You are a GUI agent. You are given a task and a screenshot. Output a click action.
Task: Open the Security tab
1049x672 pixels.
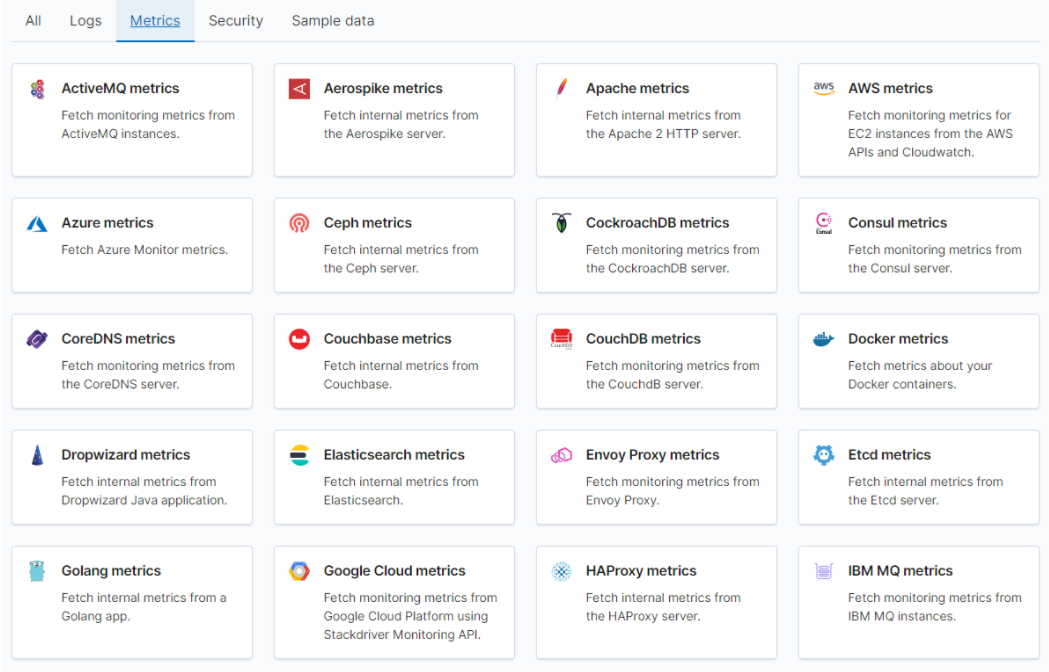point(236,21)
